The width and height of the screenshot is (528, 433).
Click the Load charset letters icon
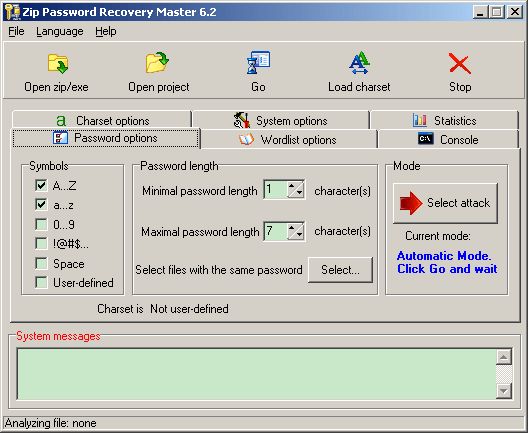coord(359,63)
